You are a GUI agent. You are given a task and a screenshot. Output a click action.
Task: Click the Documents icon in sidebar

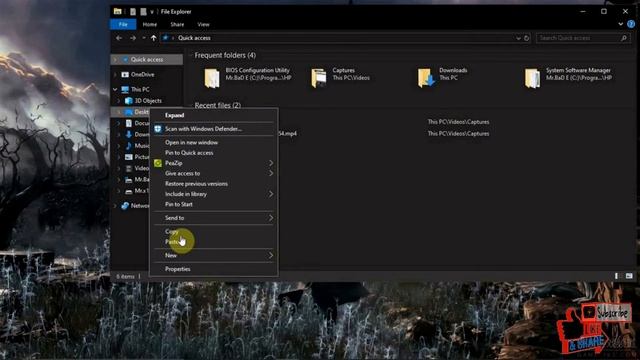coord(129,123)
